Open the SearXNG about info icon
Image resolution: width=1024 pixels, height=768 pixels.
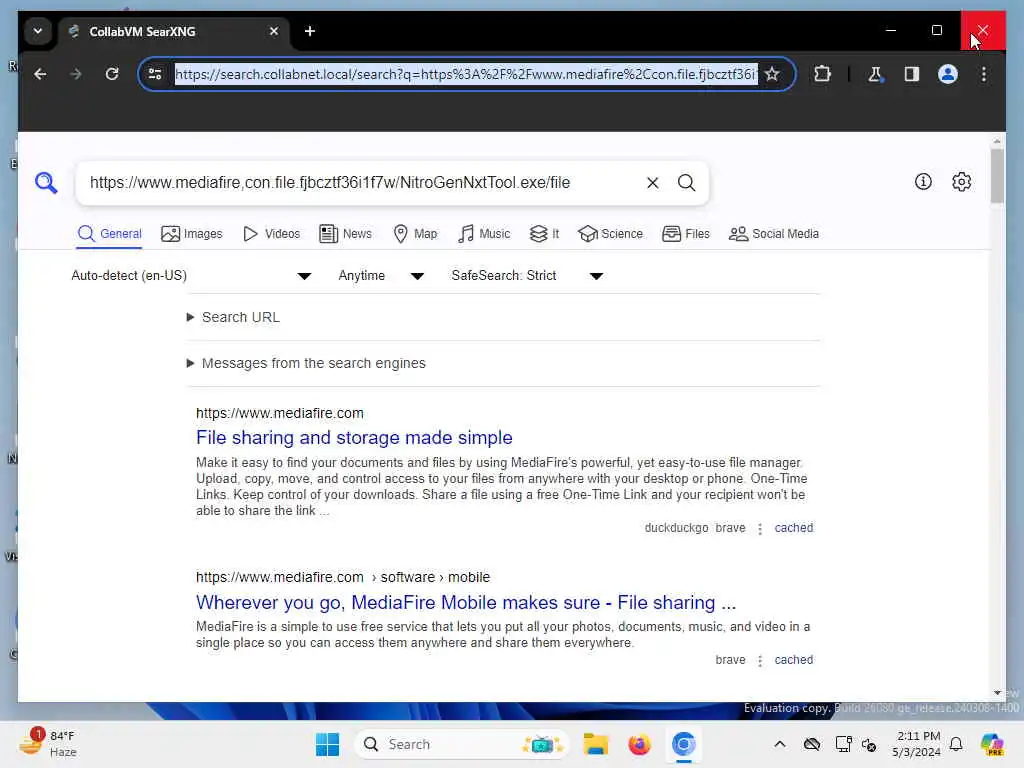[x=923, y=182]
